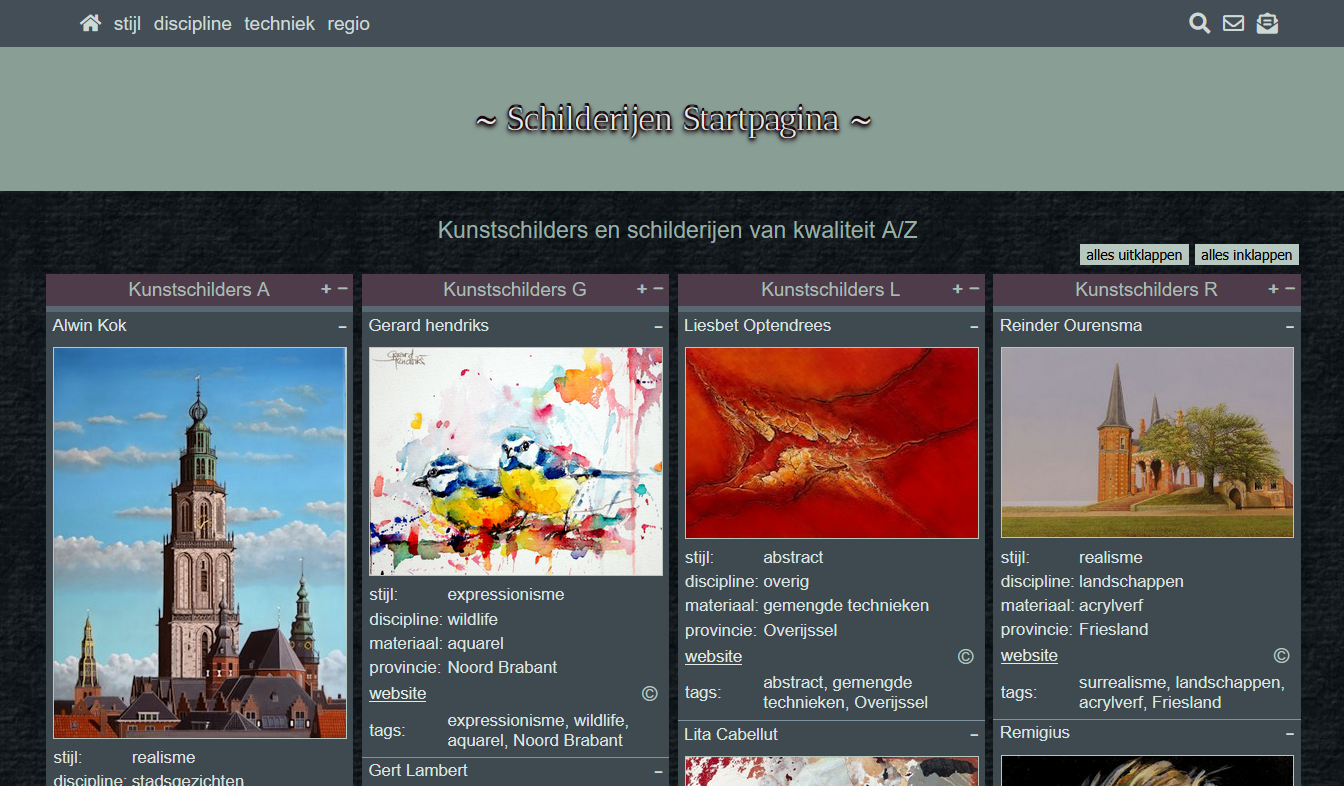Select techniek in the navigation bar
This screenshot has height=786, width=1344.
[279, 24]
